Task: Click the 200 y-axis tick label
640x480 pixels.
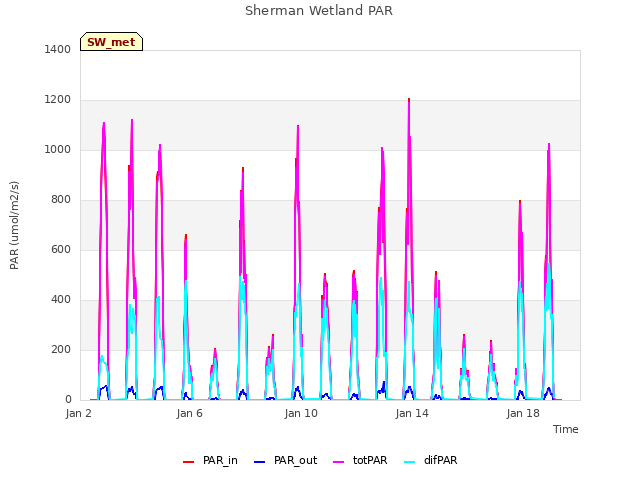Action: (61, 349)
